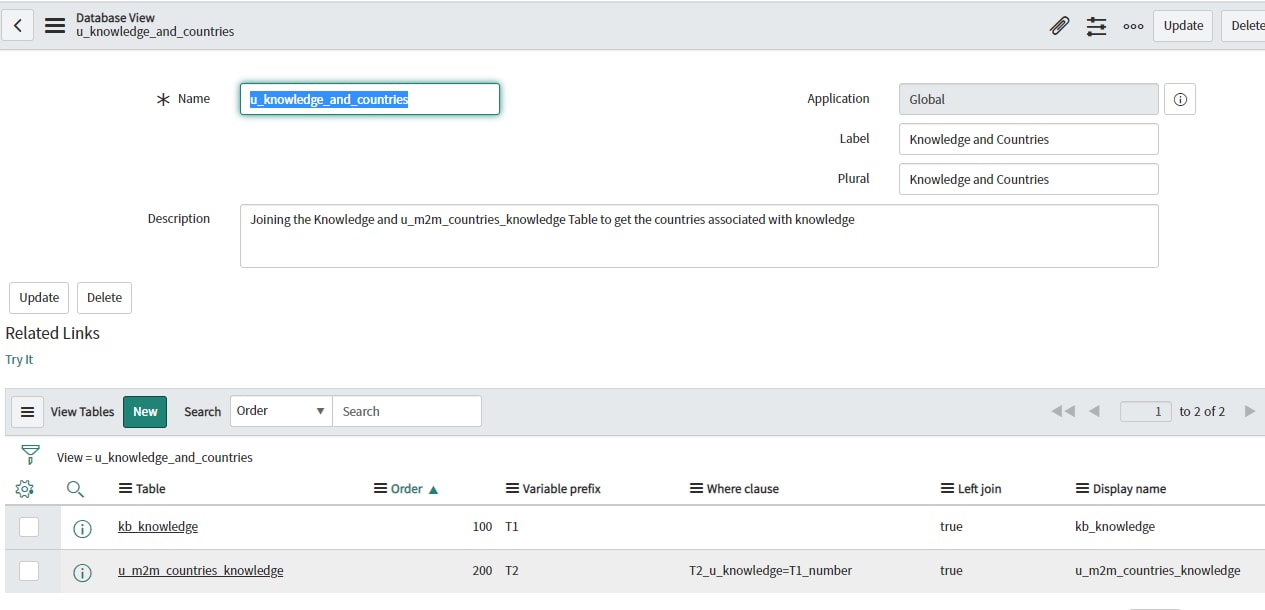Click the page number input box
Screen dimensions: 1265x610
click(x=1146, y=411)
